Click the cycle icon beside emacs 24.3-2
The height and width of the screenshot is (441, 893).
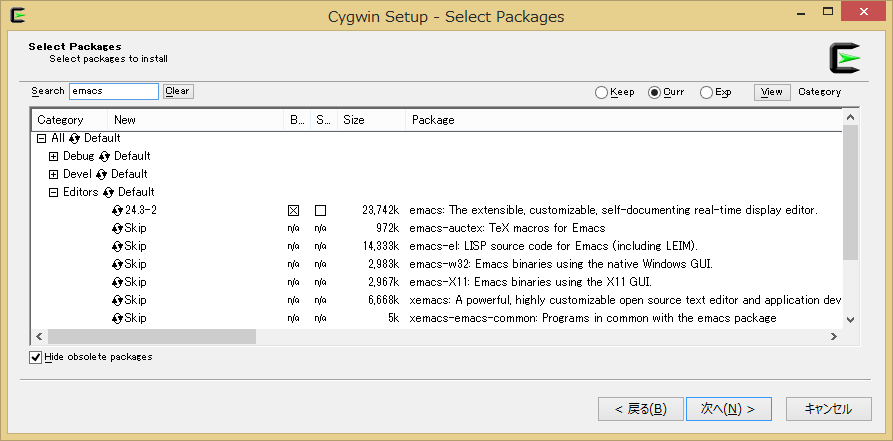(118, 210)
